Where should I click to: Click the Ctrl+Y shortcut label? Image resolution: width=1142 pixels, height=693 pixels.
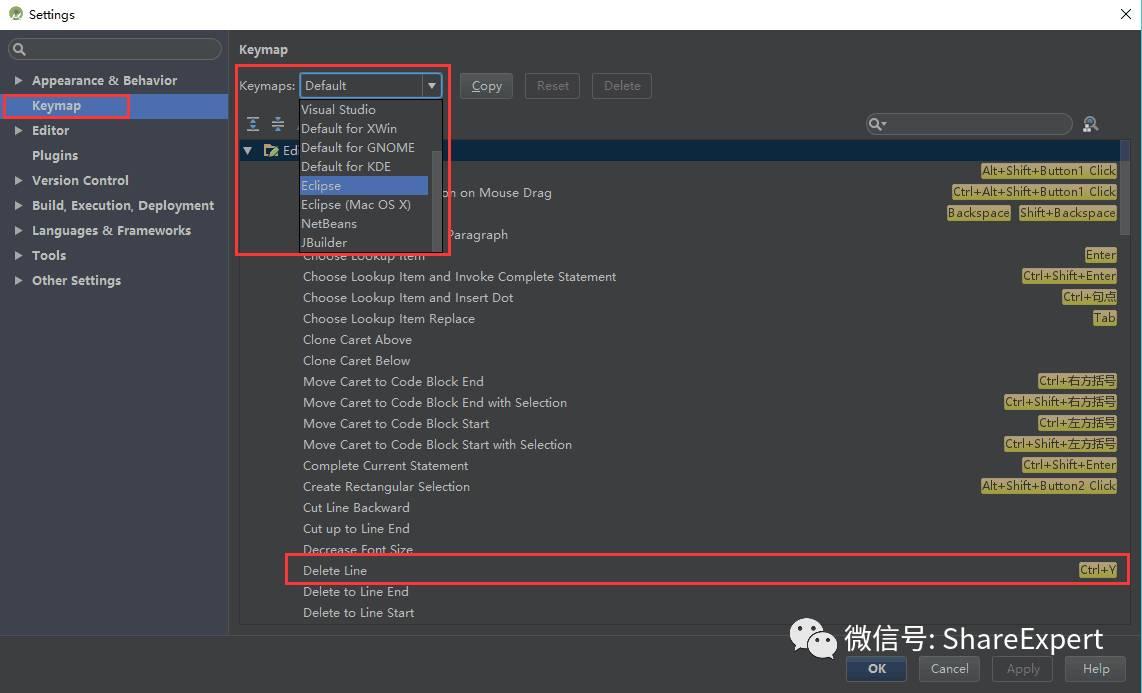coord(1098,570)
